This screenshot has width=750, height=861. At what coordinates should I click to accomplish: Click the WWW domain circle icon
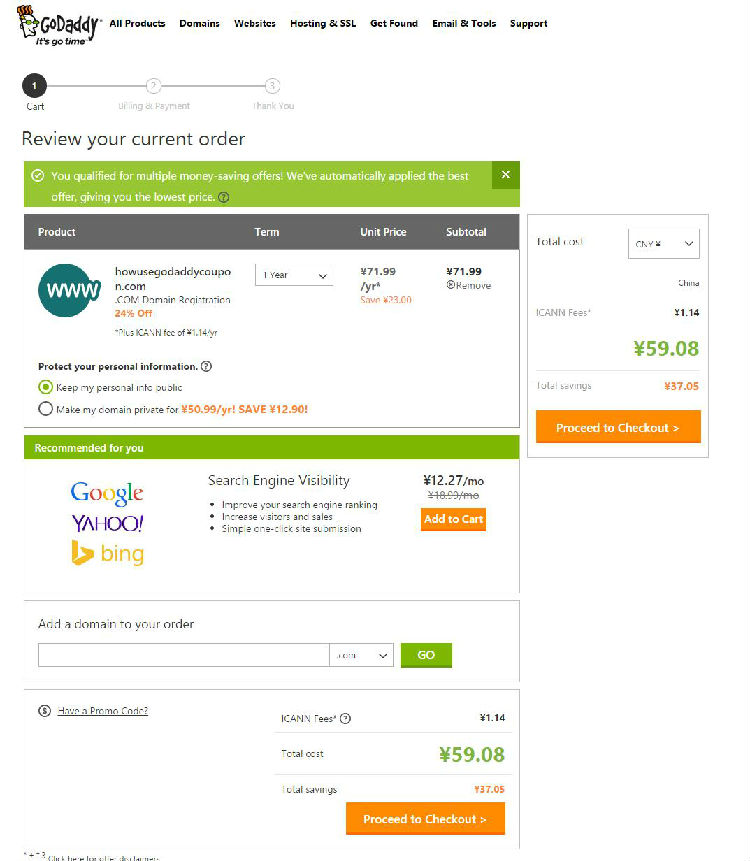point(69,289)
